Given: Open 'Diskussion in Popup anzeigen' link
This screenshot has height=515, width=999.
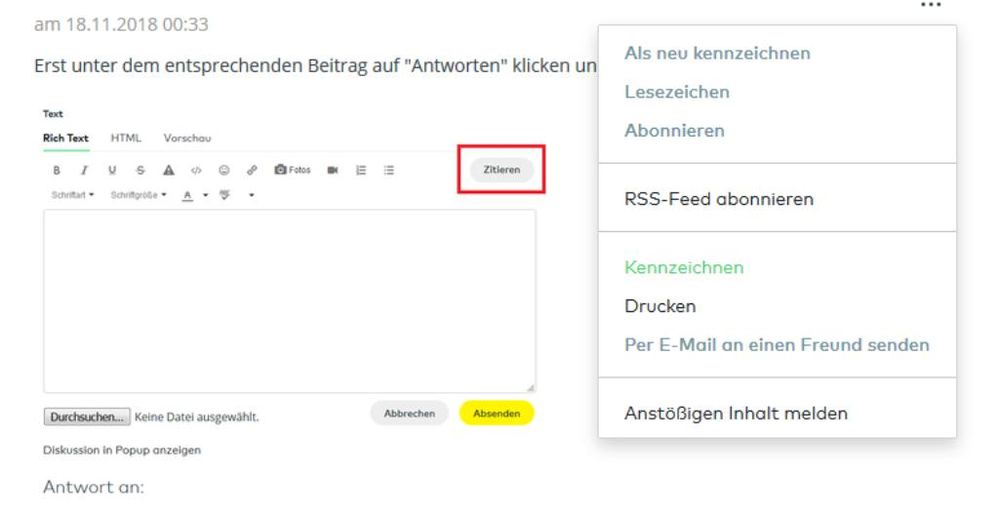Looking at the screenshot, I should pyautogui.click(x=122, y=450).
